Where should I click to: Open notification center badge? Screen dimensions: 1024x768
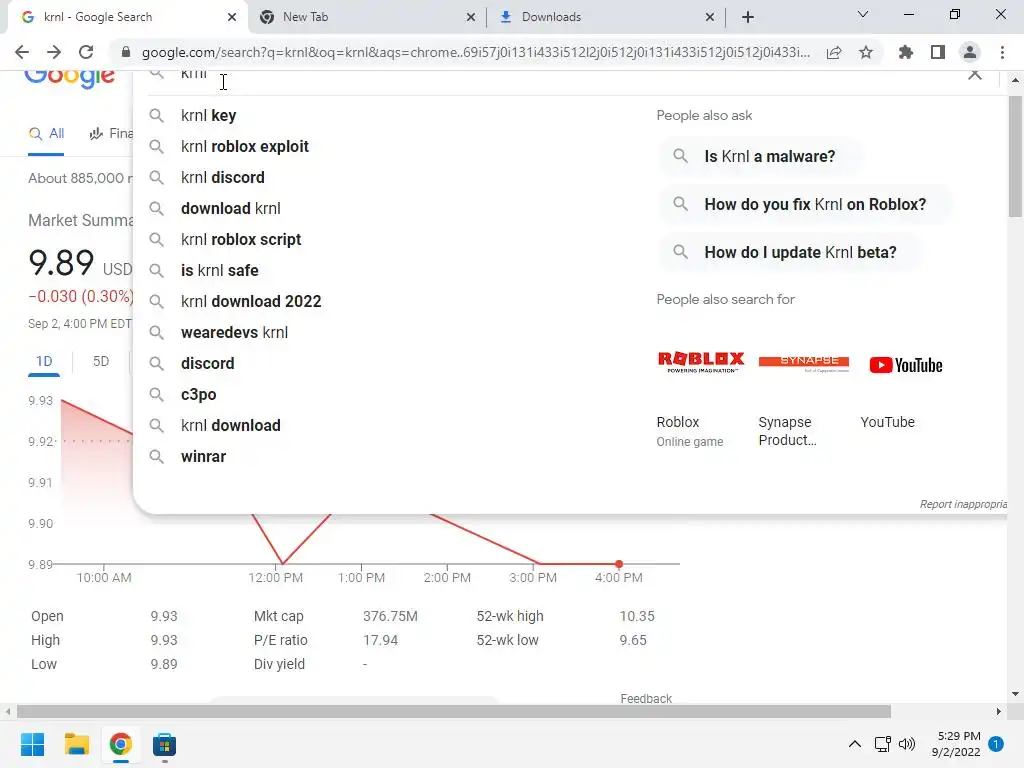(x=996, y=744)
